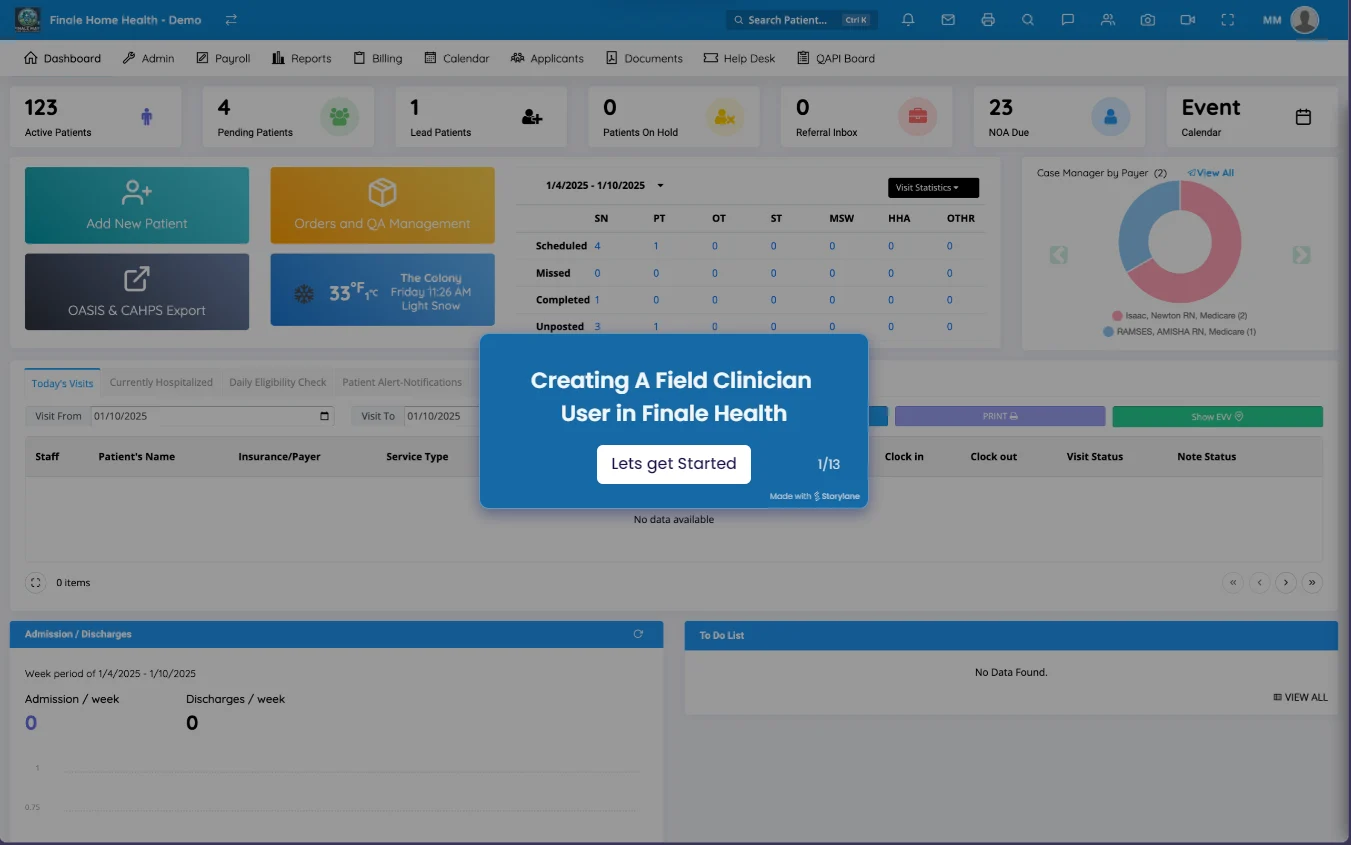The image size is (1351, 845).
Task: Click the Finale Home Health logo
Action: (28, 20)
